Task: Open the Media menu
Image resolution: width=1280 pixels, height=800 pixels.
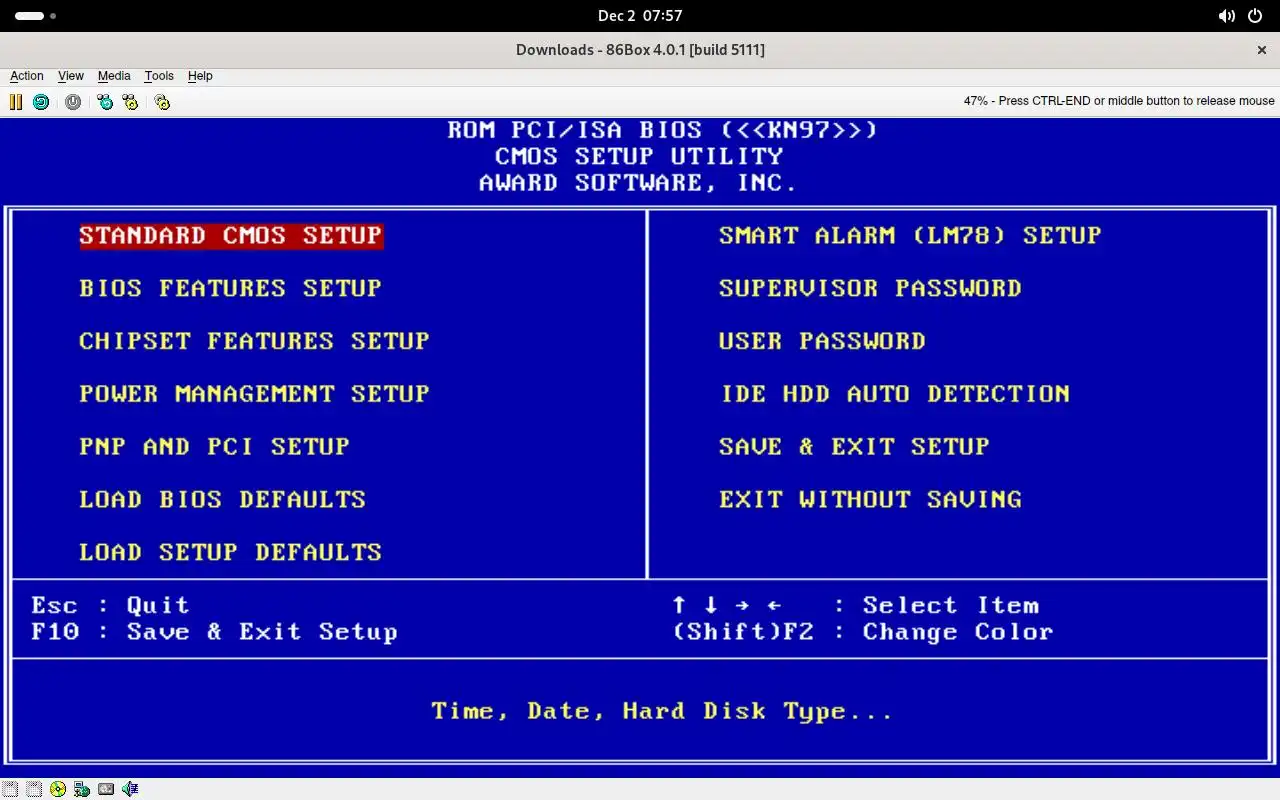Action: 114,76
